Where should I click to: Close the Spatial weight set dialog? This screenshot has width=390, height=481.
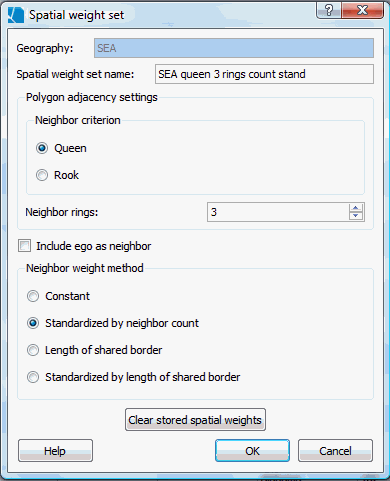pos(362,10)
